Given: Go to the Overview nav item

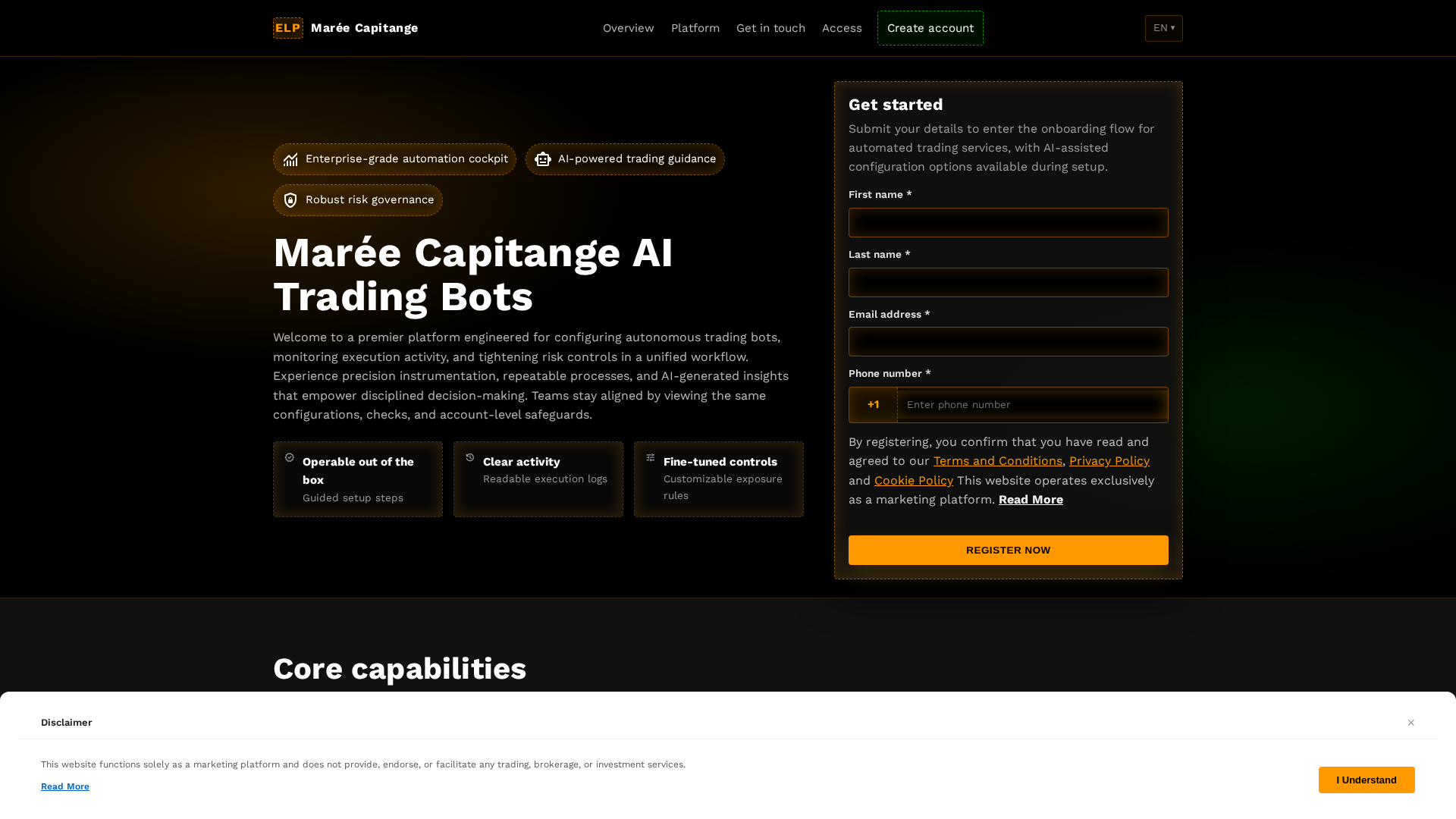Looking at the screenshot, I should tap(629, 28).
